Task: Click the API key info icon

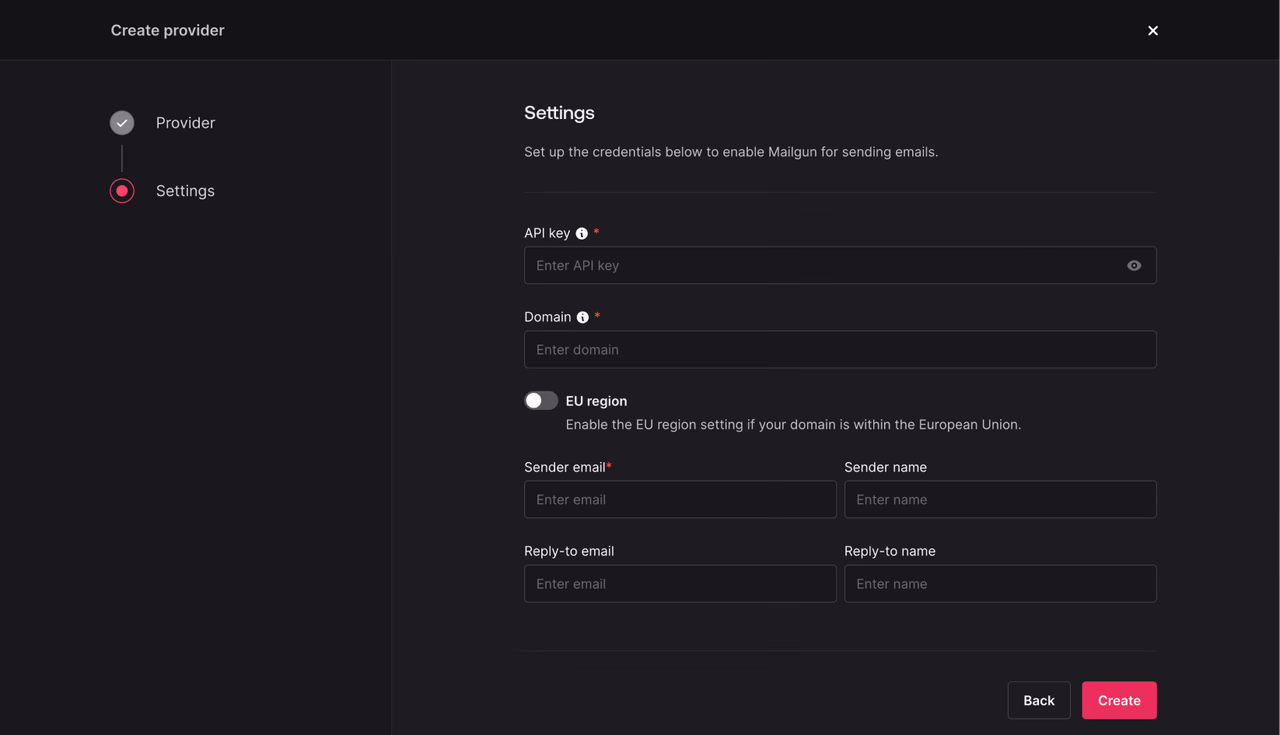Action: pos(582,233)
